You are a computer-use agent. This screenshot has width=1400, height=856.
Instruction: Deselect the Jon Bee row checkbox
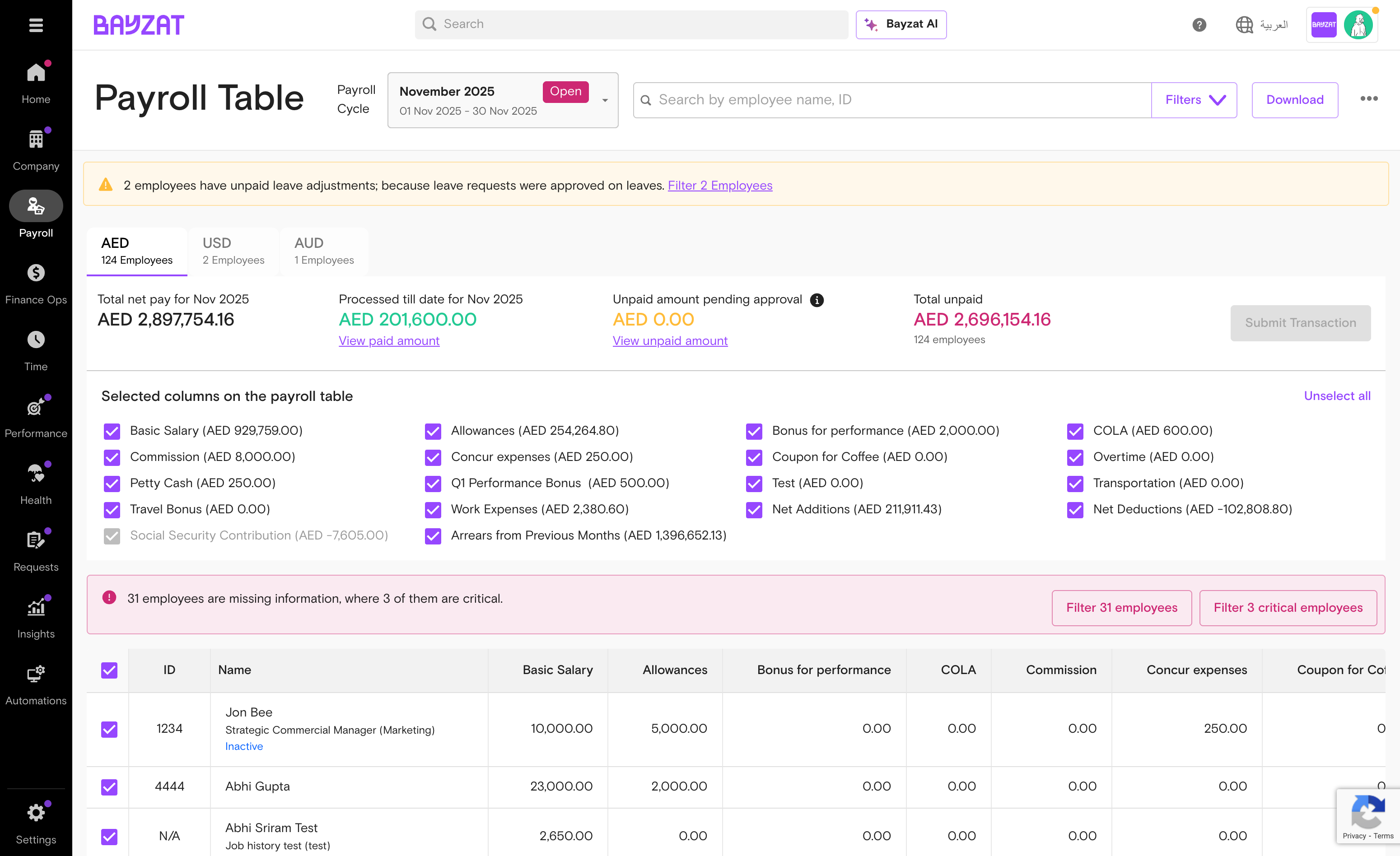click(109, 729)
